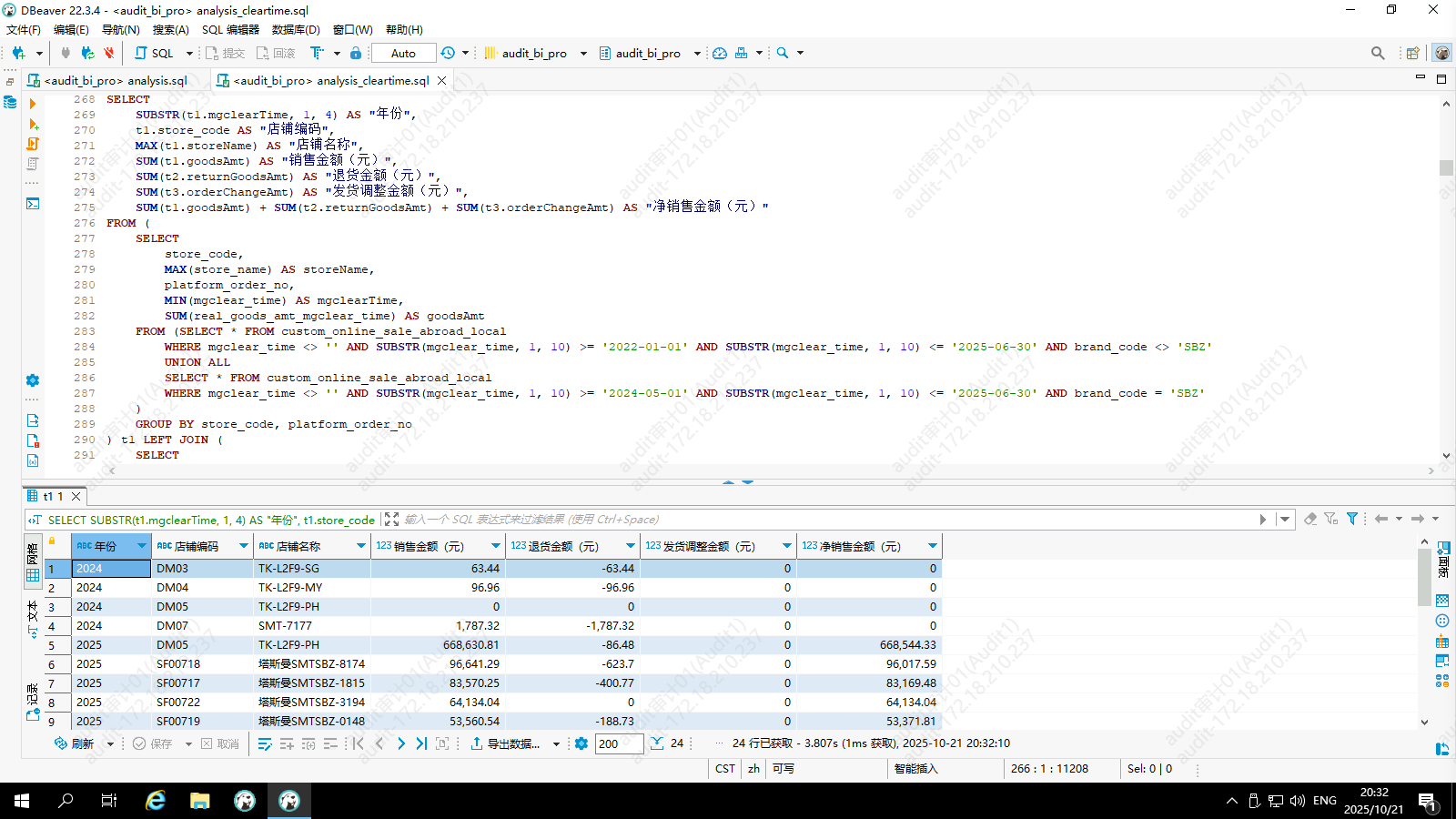Image resolution: width=1456 pixels, height=819 pixels.
Task: Click the fetch size field showing 200
Action: point(619,743)
